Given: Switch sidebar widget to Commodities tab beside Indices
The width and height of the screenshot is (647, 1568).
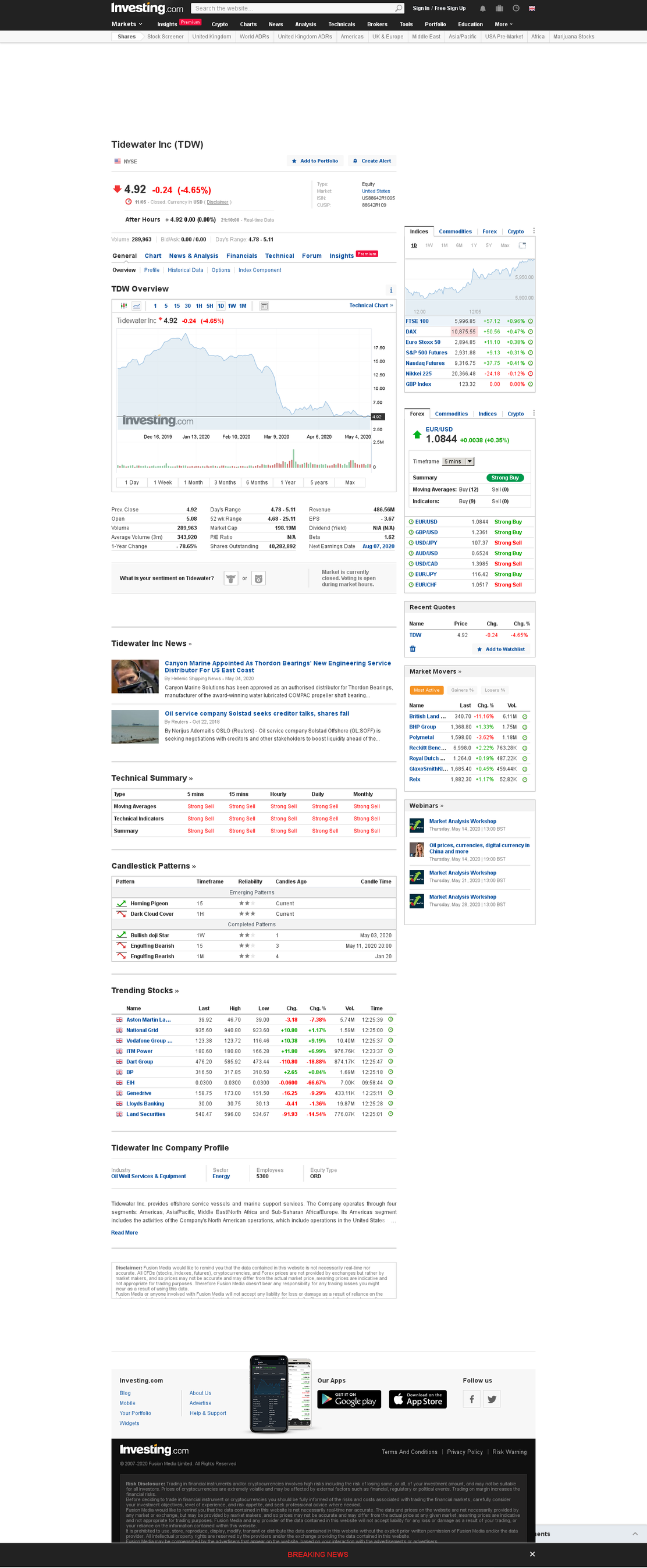Looking at the screenshot, I should click(455, 232).
